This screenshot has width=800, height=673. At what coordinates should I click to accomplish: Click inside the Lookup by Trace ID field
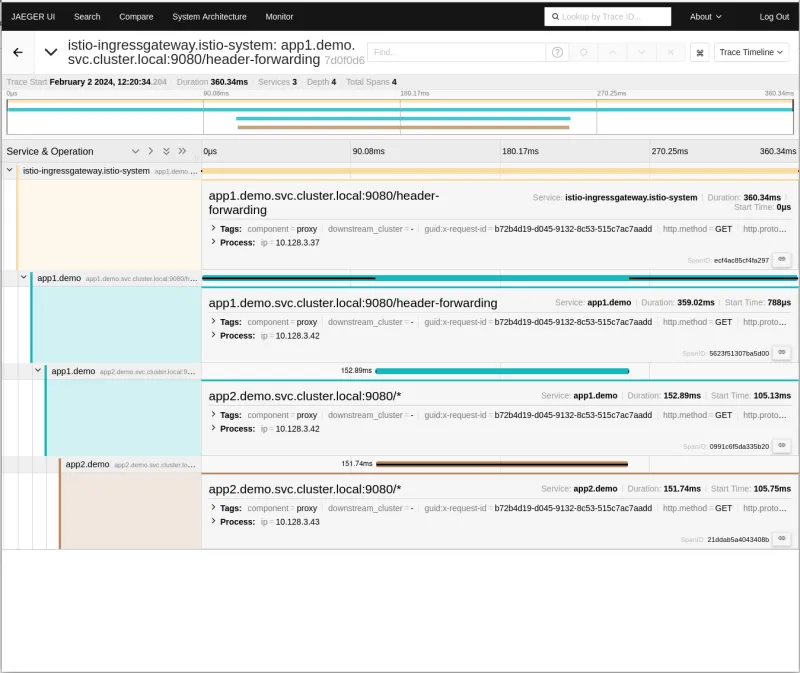[610, 16]
